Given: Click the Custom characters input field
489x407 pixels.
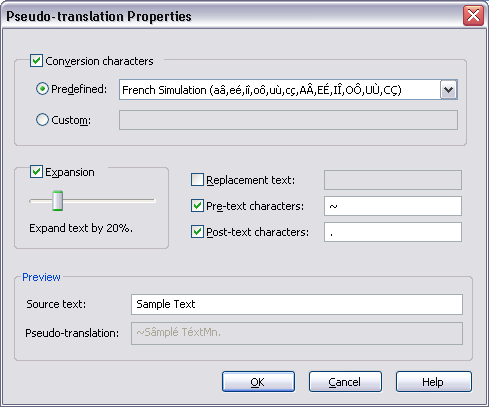Looking at the screenshot, I should (x=288, y=120).
